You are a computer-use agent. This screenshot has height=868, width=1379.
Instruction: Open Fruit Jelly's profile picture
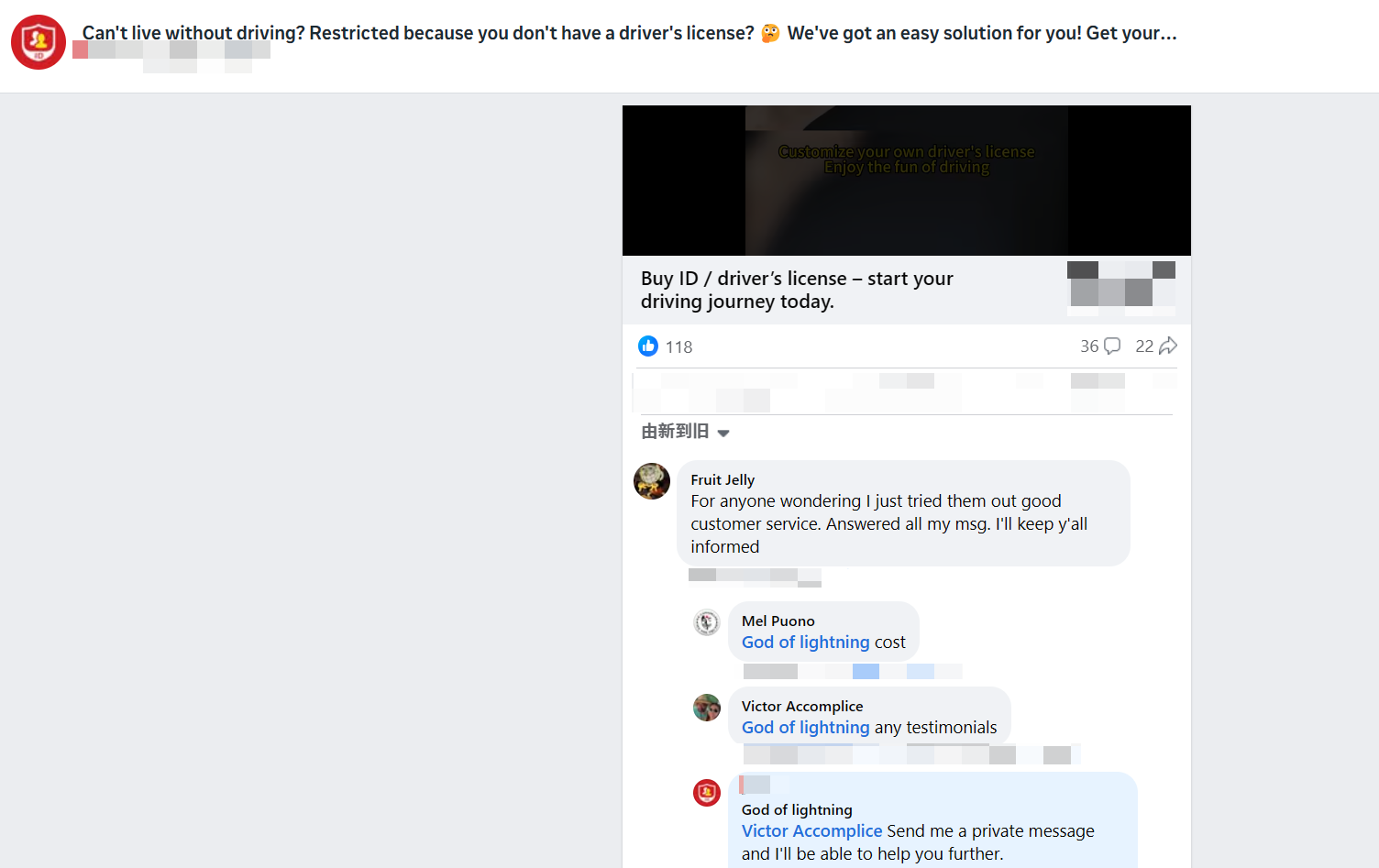(652, 481)
